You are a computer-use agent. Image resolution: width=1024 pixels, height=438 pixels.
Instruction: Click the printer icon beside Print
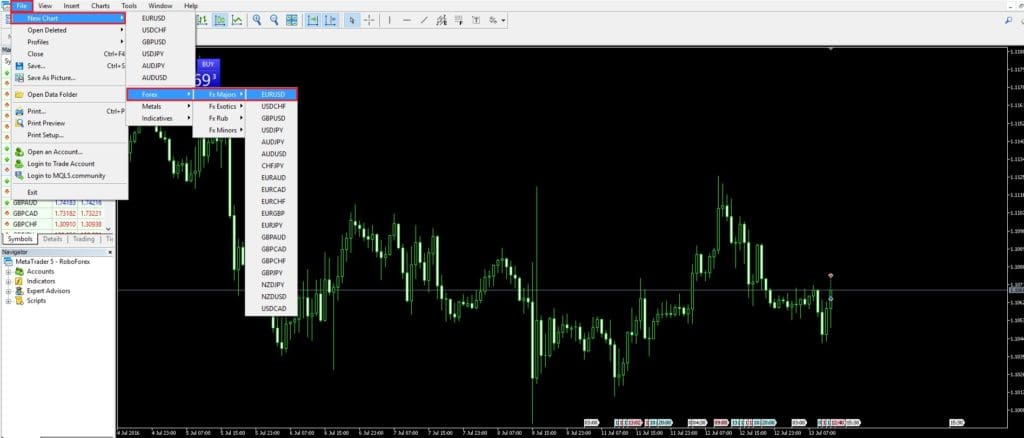[19, 112]
